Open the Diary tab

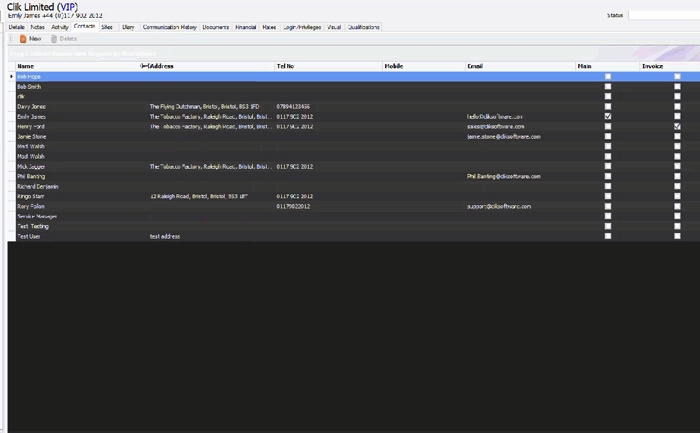[129, 27]
